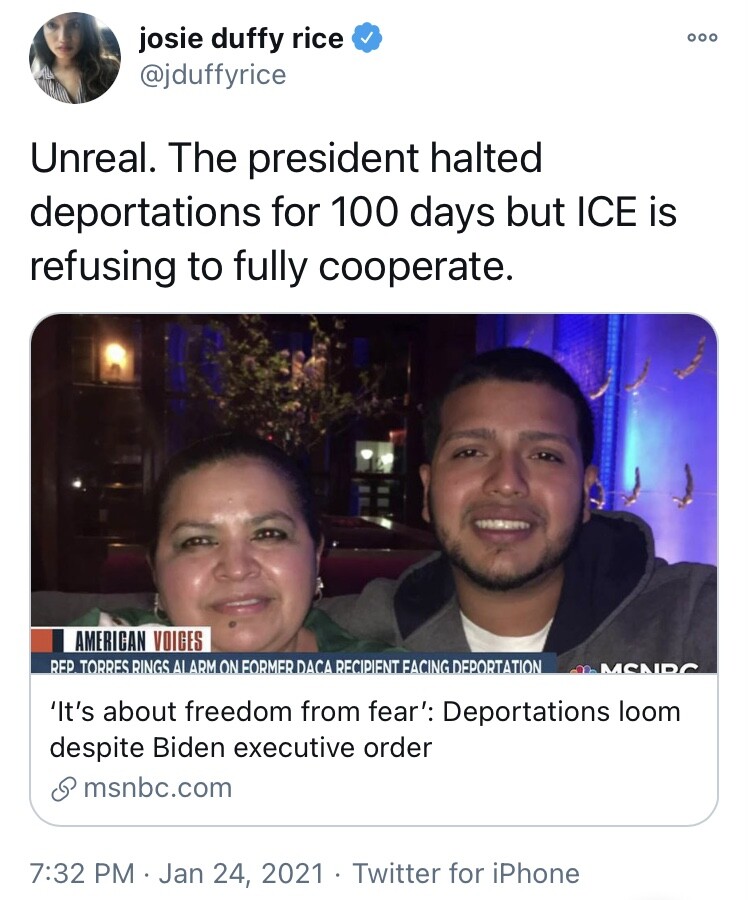
Task: Click the Jan 24, 2021 date
Action: click(x=241, y=873)
